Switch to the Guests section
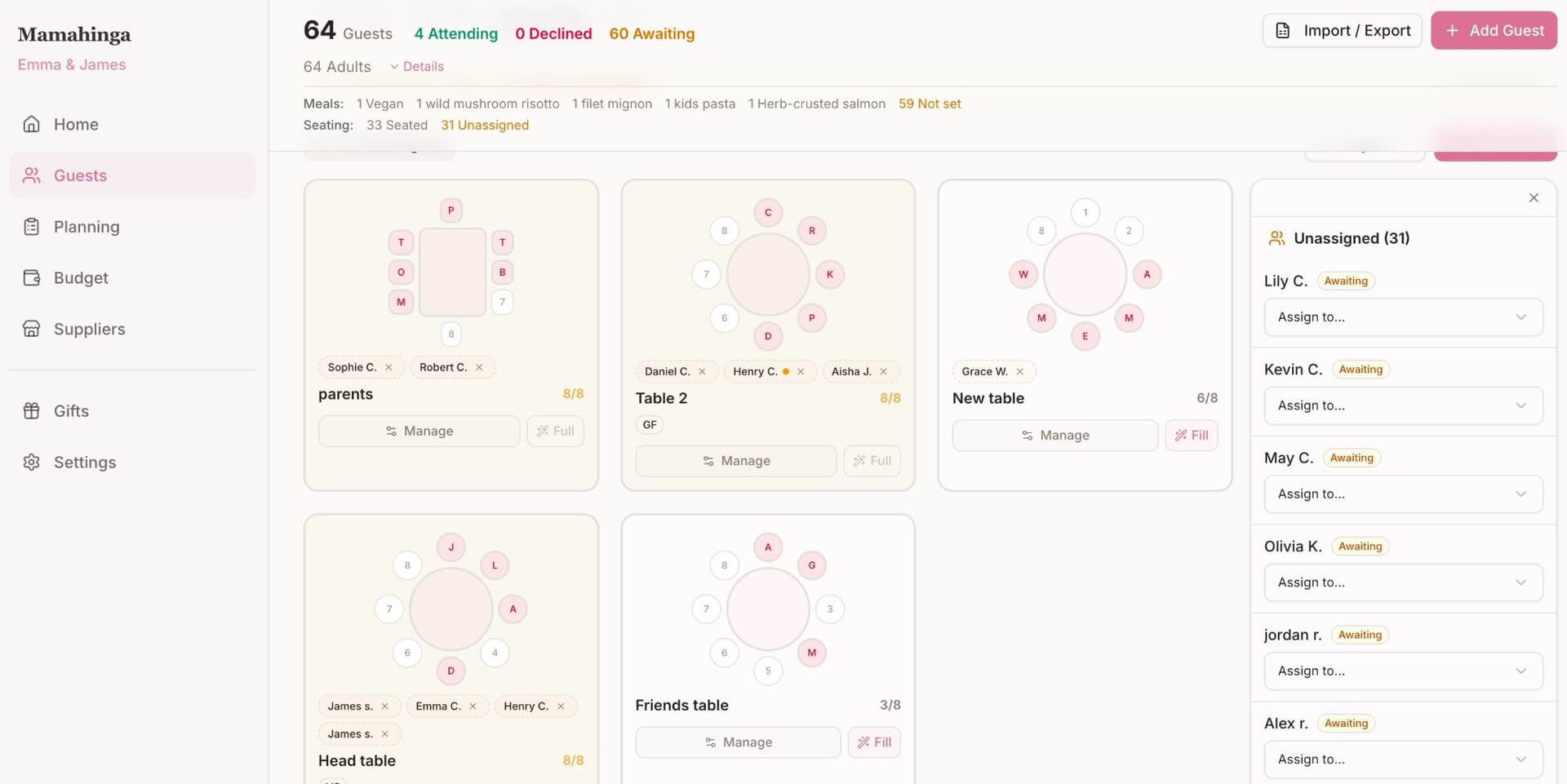The height and width of the screenshot is (784, 1567). click(80, 175)
